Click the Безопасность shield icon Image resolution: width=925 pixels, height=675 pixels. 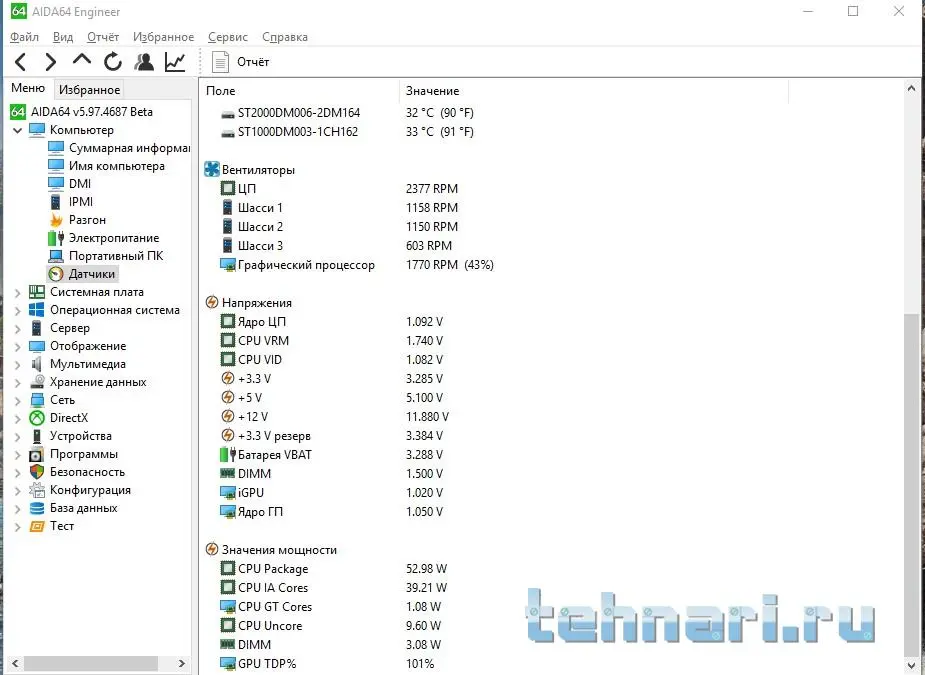click(x=37, y=472)
